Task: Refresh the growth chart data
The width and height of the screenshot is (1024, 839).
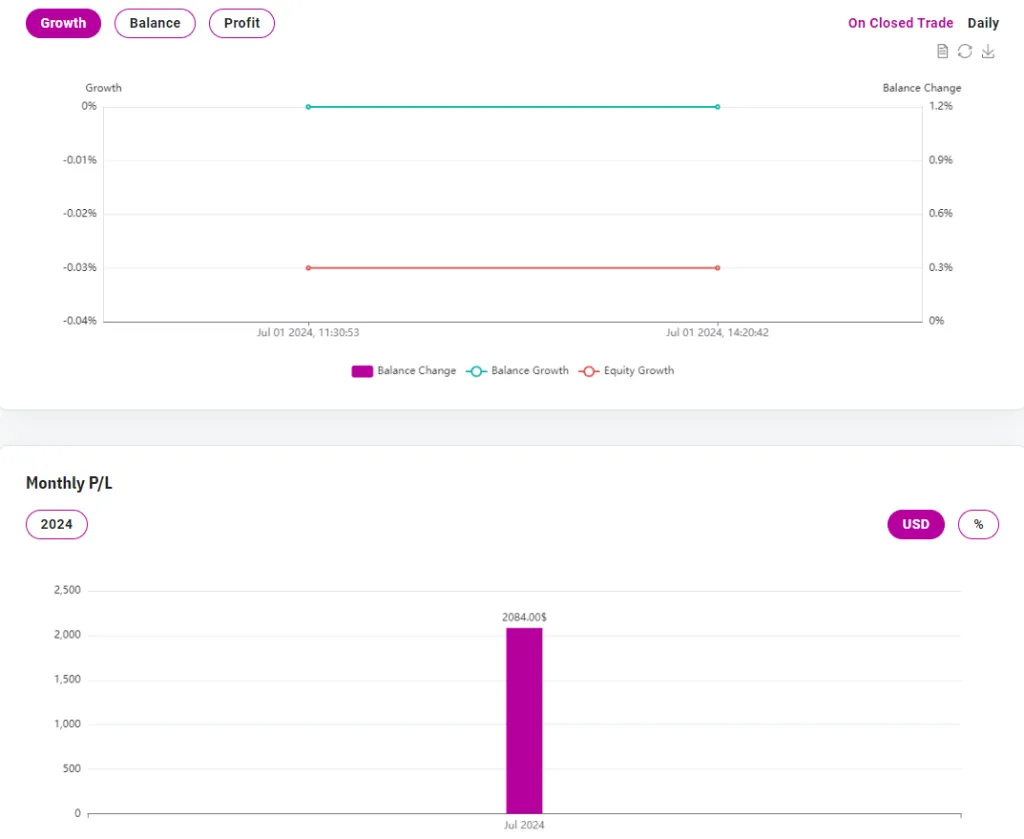Action: [x=964, y=51]
